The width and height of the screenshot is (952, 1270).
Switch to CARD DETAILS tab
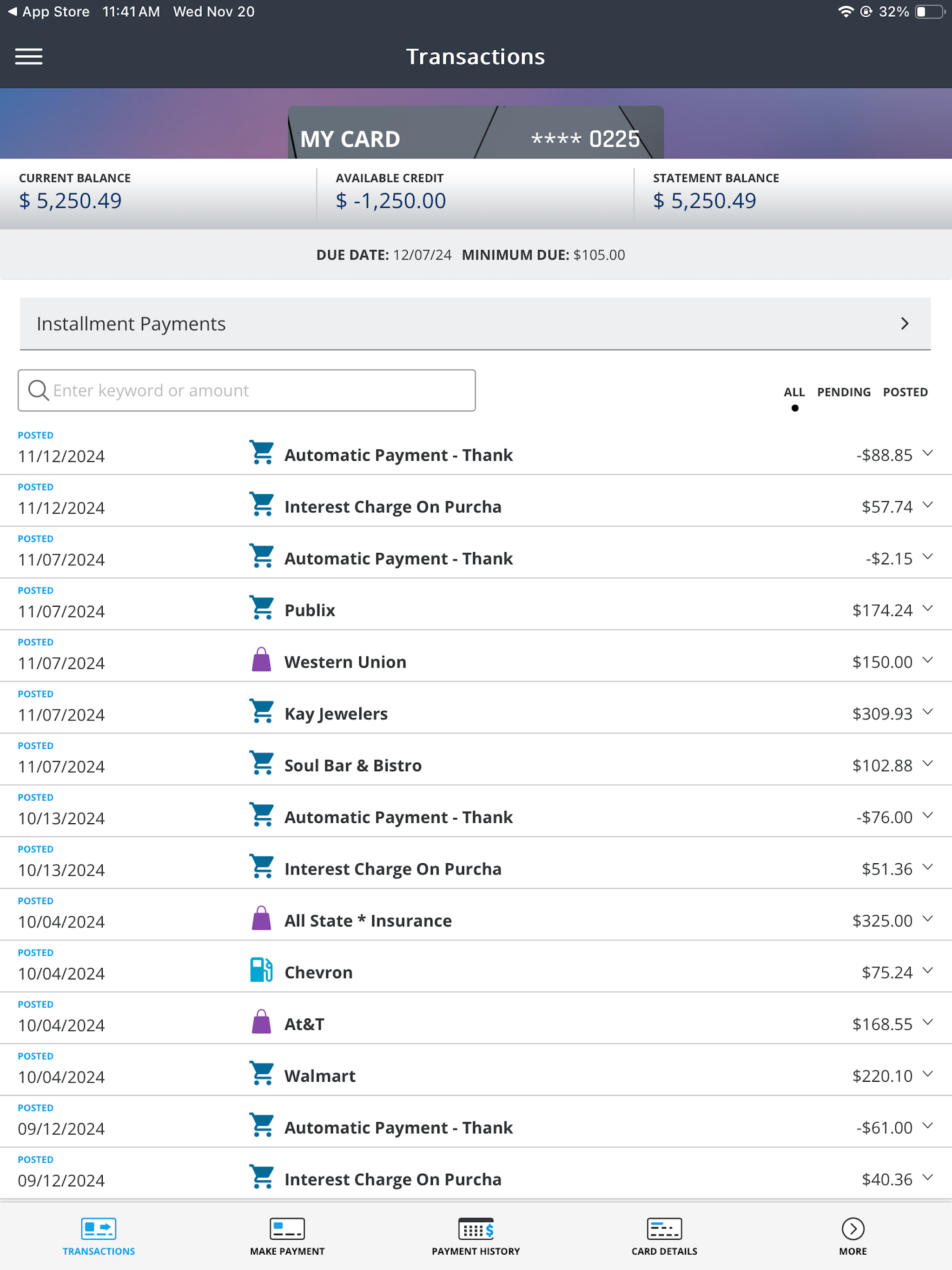point(664,1236)
